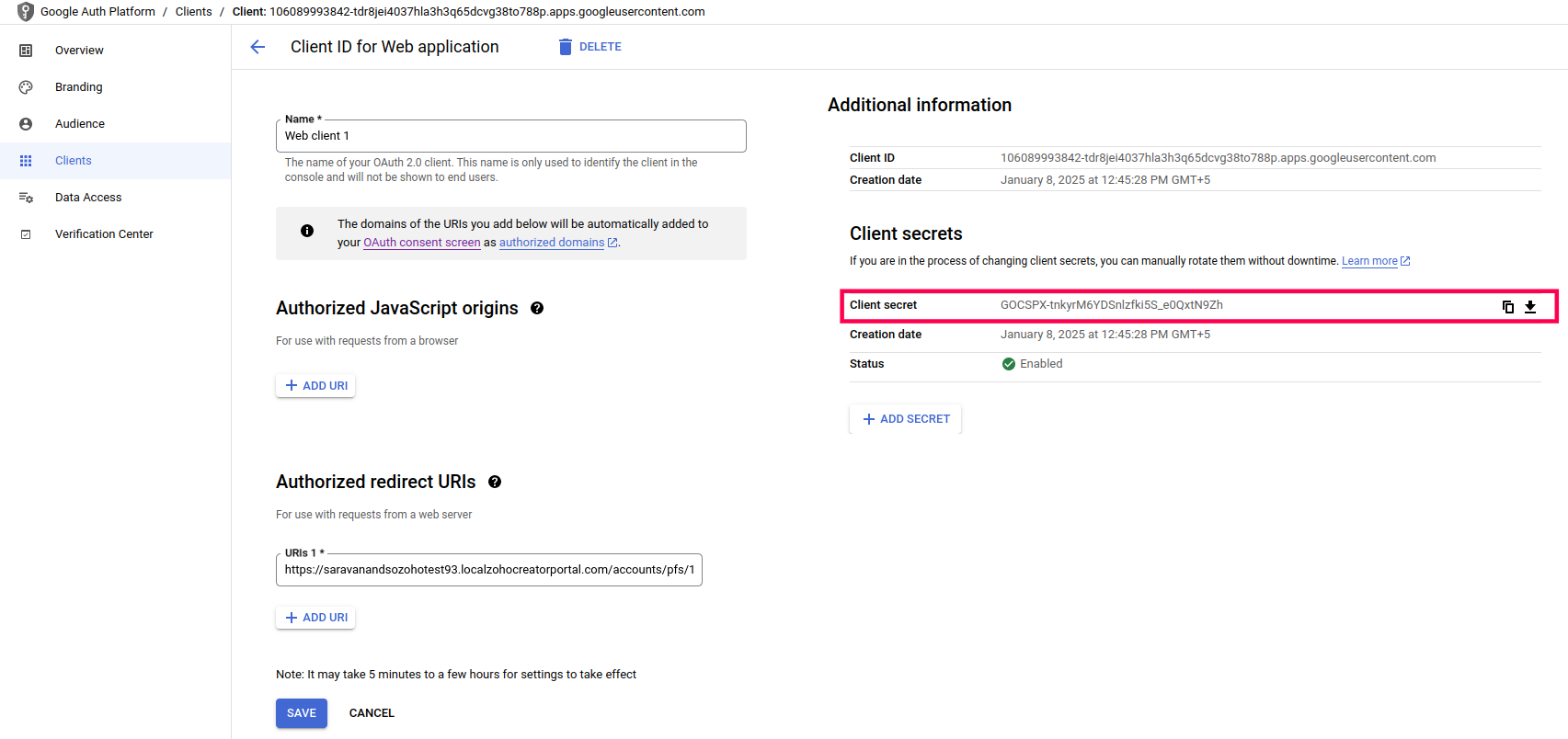Click the trash Delete icon
Screen dimensions: 1568x739
point(566,47)
